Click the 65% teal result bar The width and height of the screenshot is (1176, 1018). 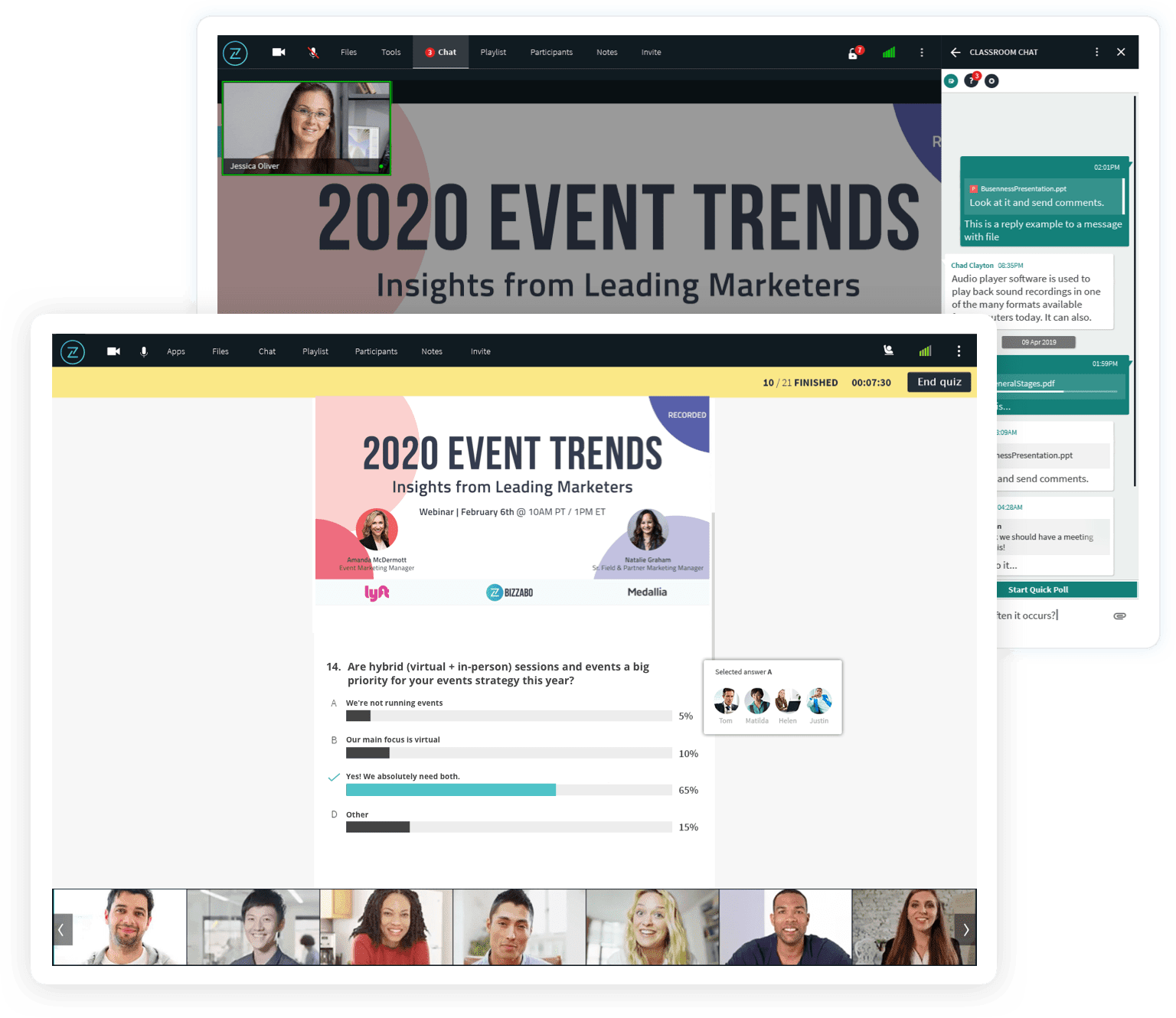[451, 790]
